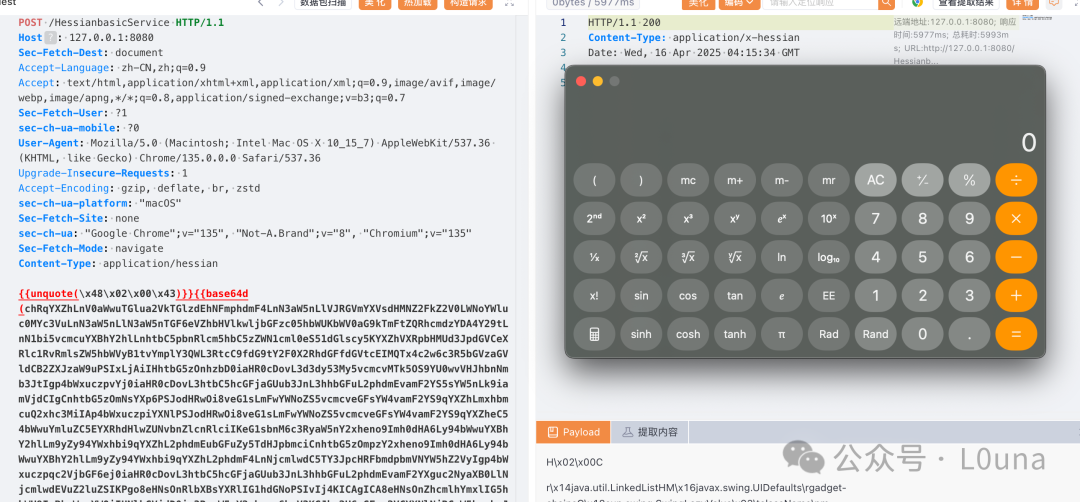Click the question mark badge beside Host
1080x502 pixels.
pyautogui.click(x=50, y=37)
